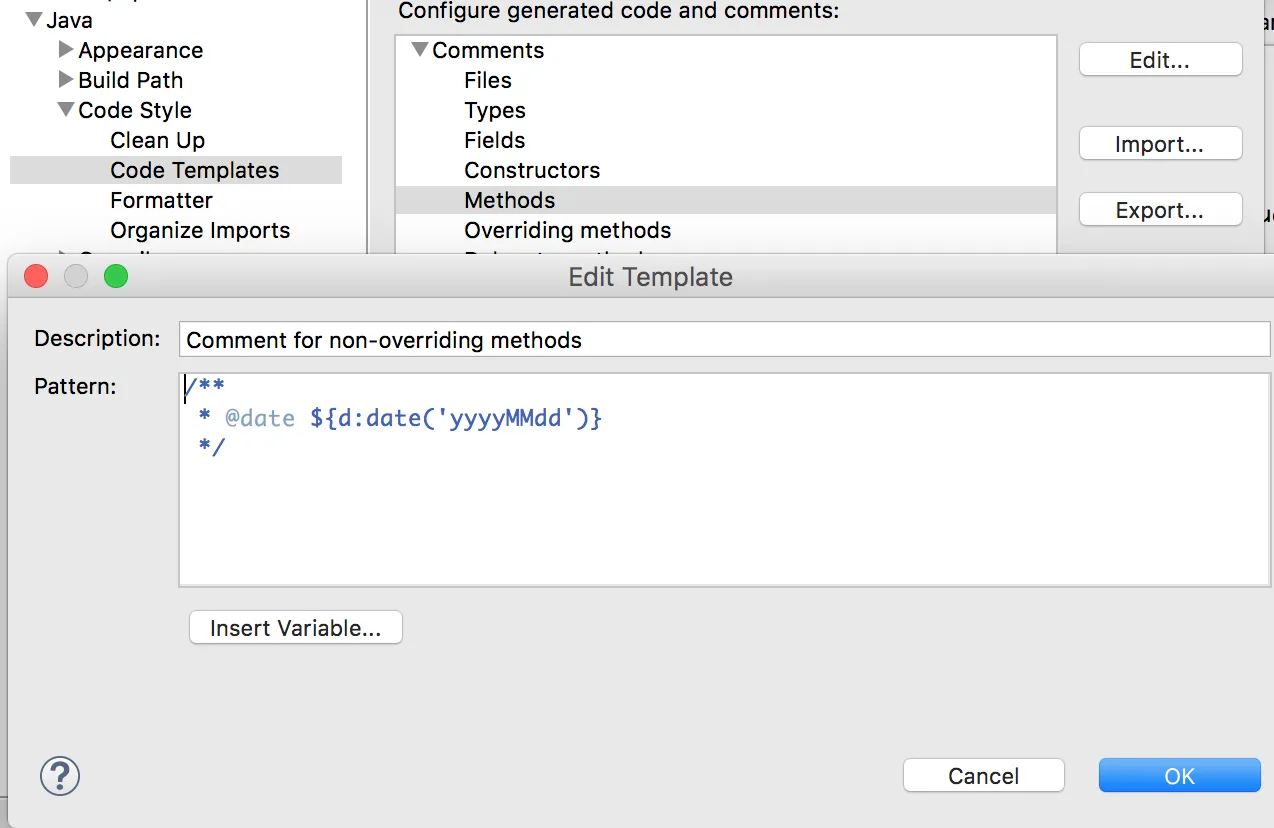Select Overriding methods template entry
The width and height of the screenshot is (1274, 828).
[x=567, y=230]
